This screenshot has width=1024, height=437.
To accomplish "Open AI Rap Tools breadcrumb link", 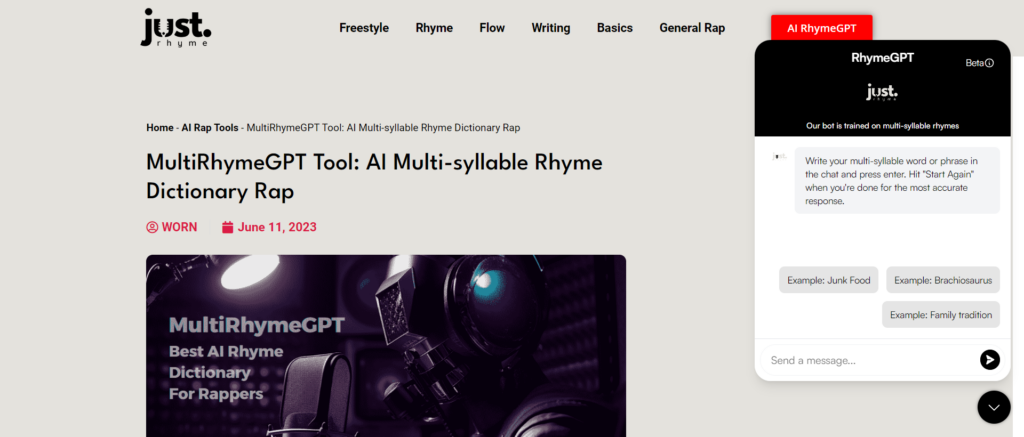I will coord(210,128).
